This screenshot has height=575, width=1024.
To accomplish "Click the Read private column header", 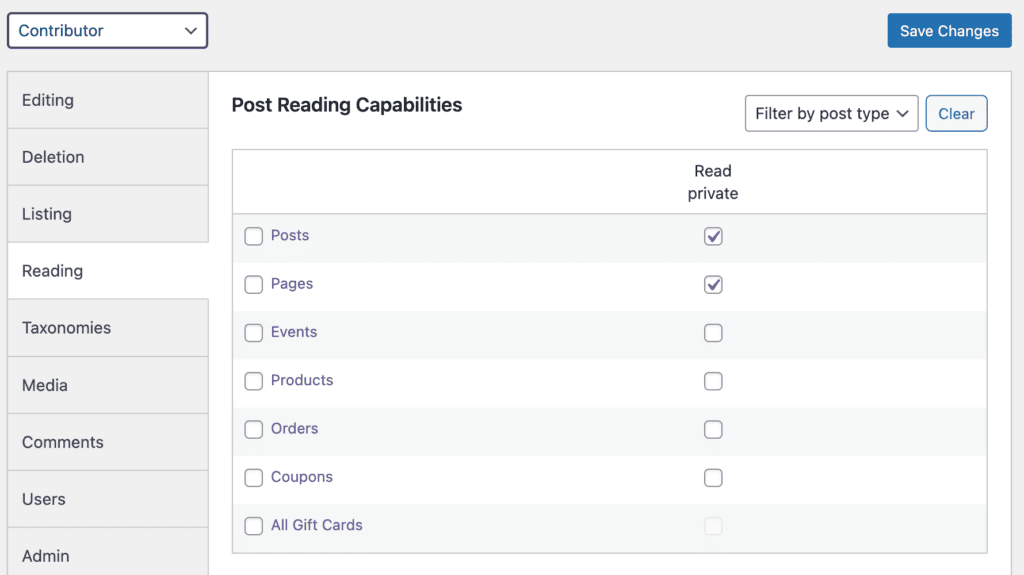I will click(x=713, y=182).
